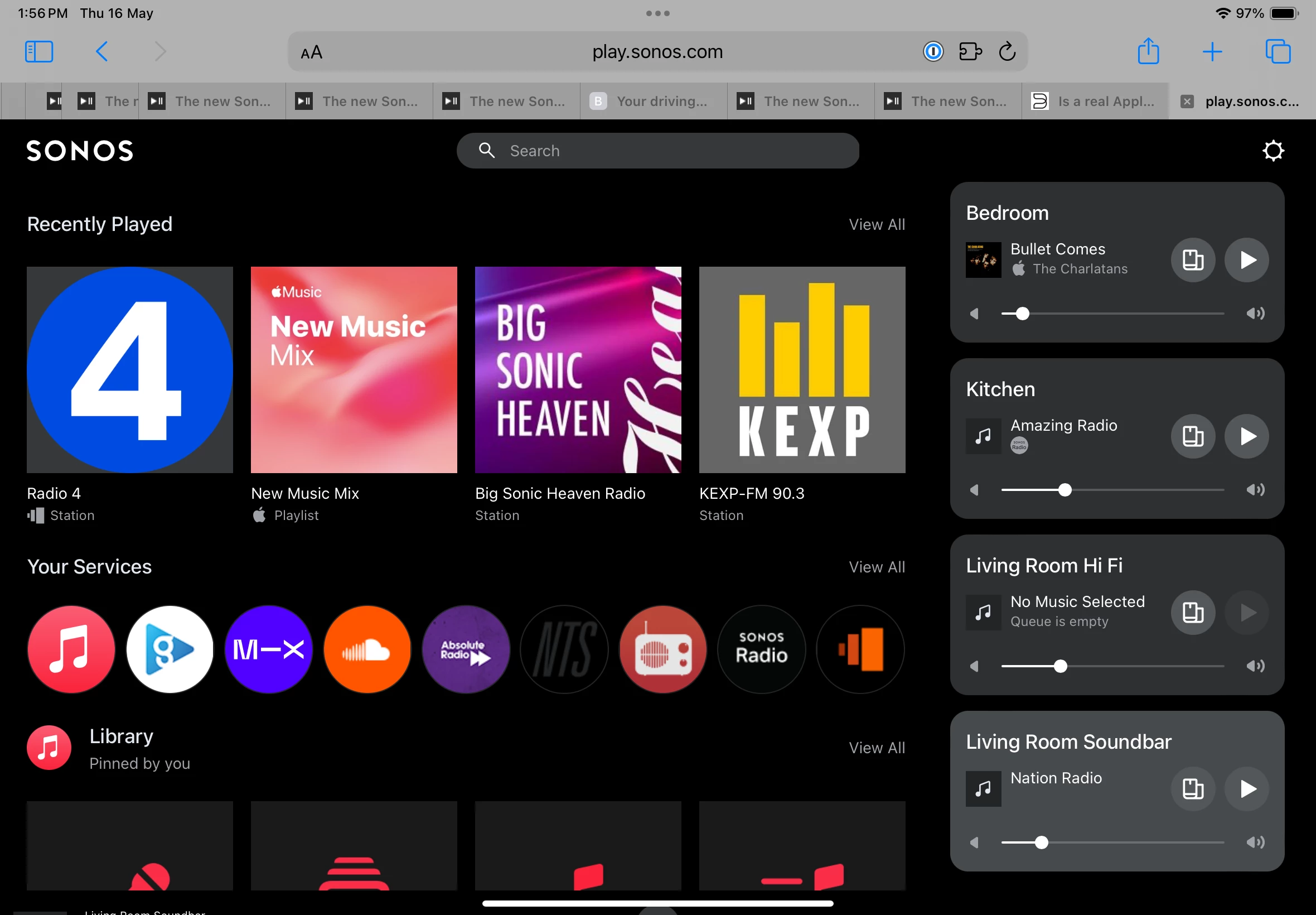The image size is (1316, 915).
Task: Click the Library pinned Apple Music icon
Action: click(49, 748)
